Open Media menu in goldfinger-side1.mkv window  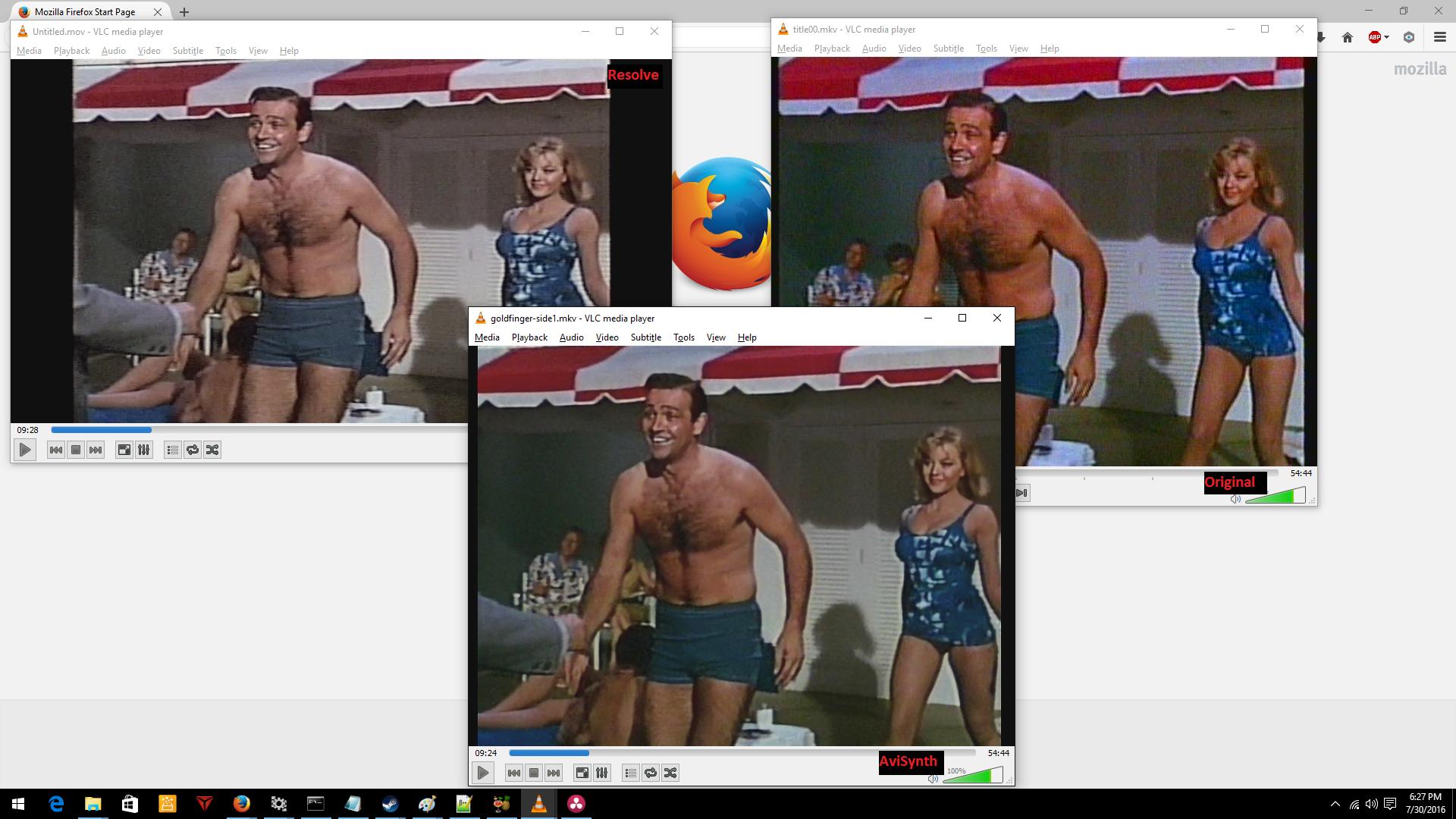pos(487,337)
